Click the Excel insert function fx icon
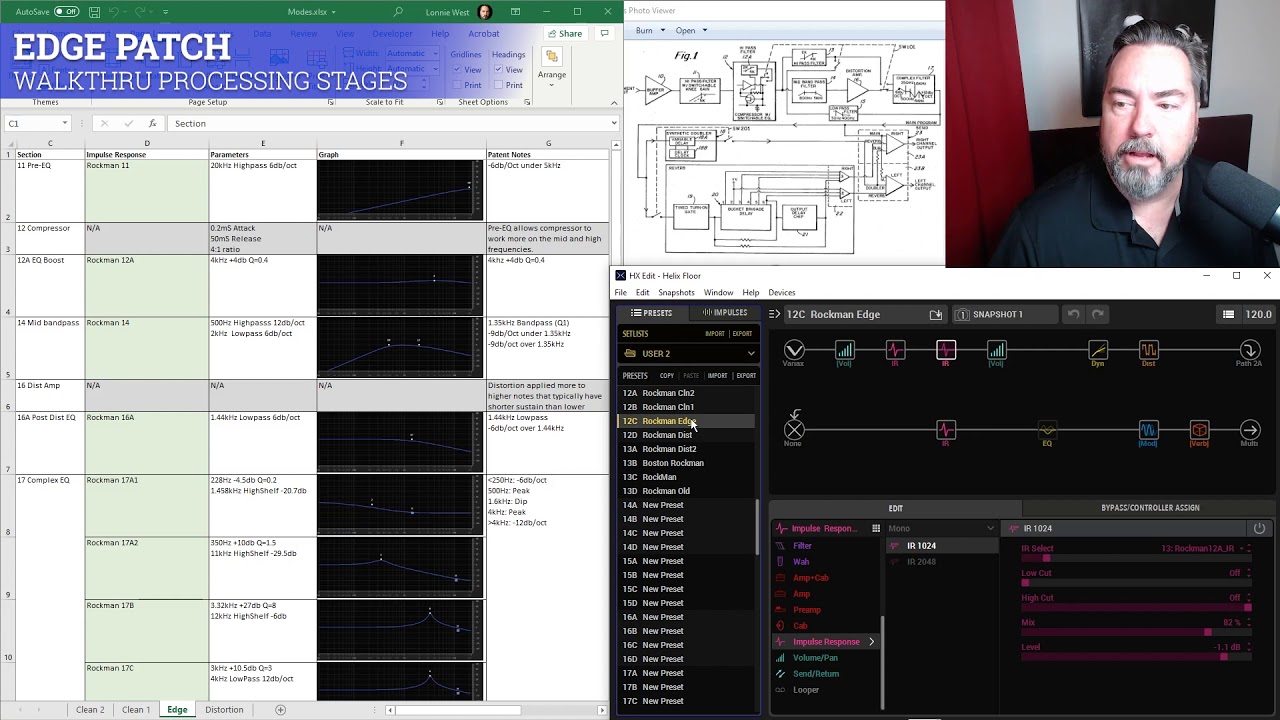 click(152, 123)
